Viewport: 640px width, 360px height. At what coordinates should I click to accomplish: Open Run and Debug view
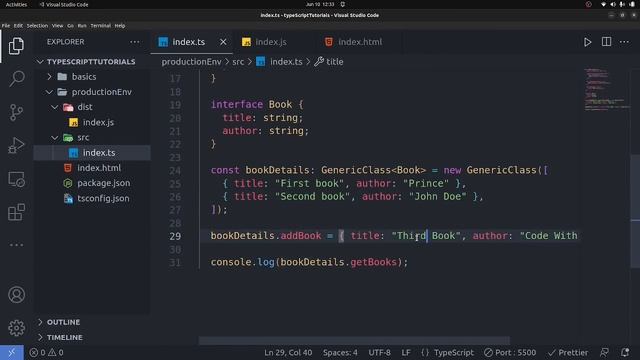pos(16,146)
